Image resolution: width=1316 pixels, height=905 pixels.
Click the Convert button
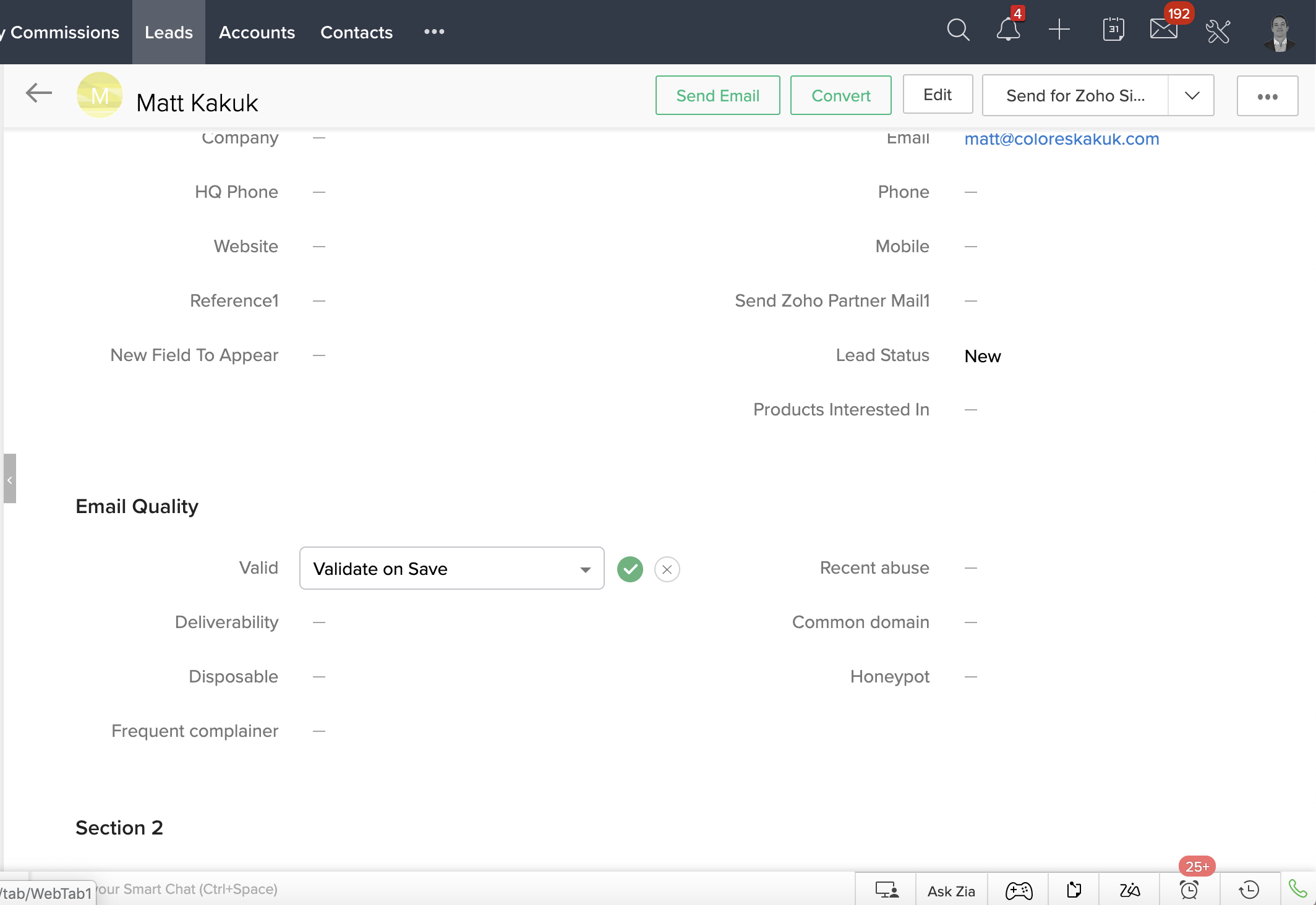pyautogui.click(x=840, y=96)
